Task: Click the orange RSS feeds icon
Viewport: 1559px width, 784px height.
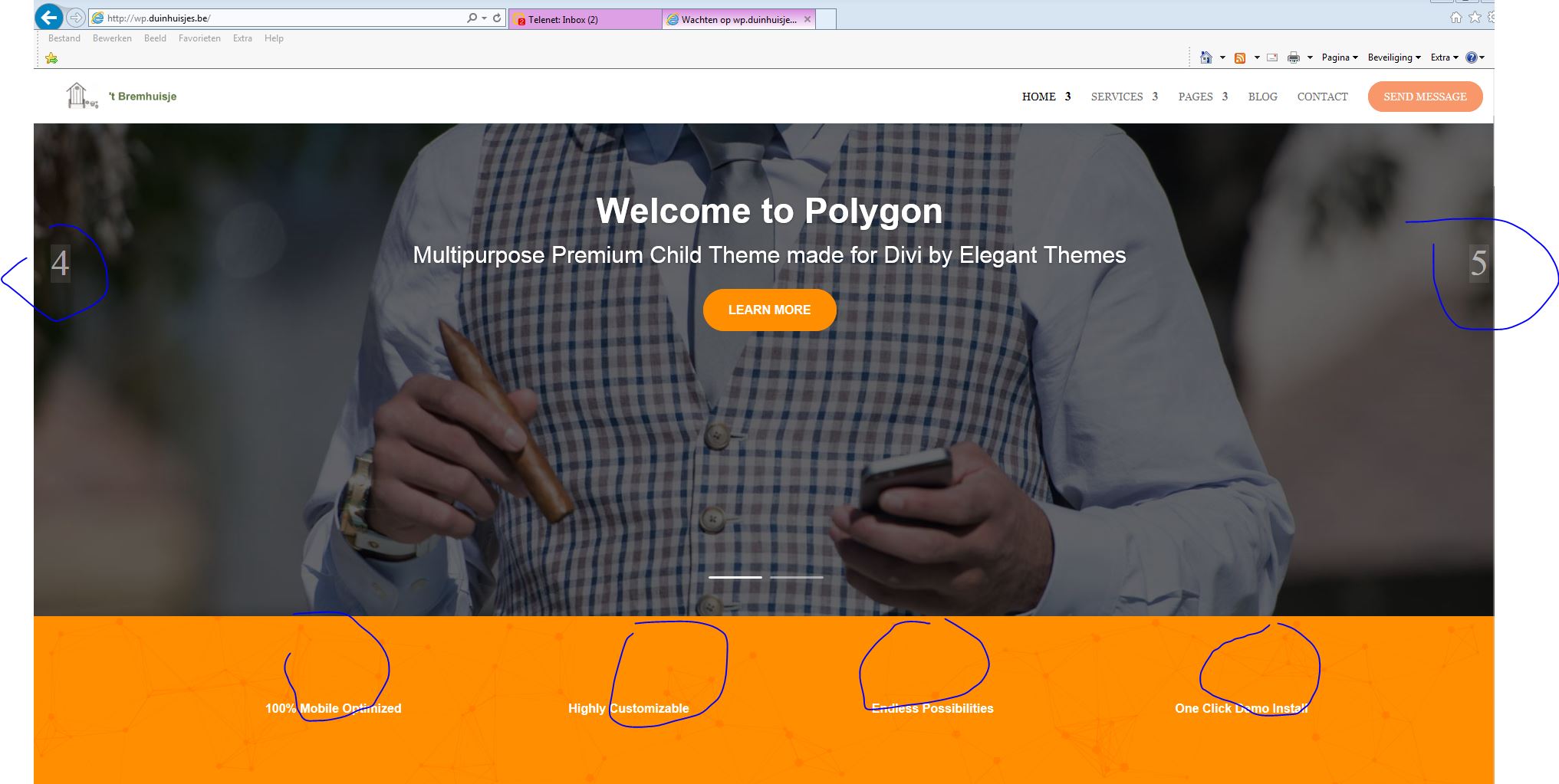Action: (x=1240, y=57)
